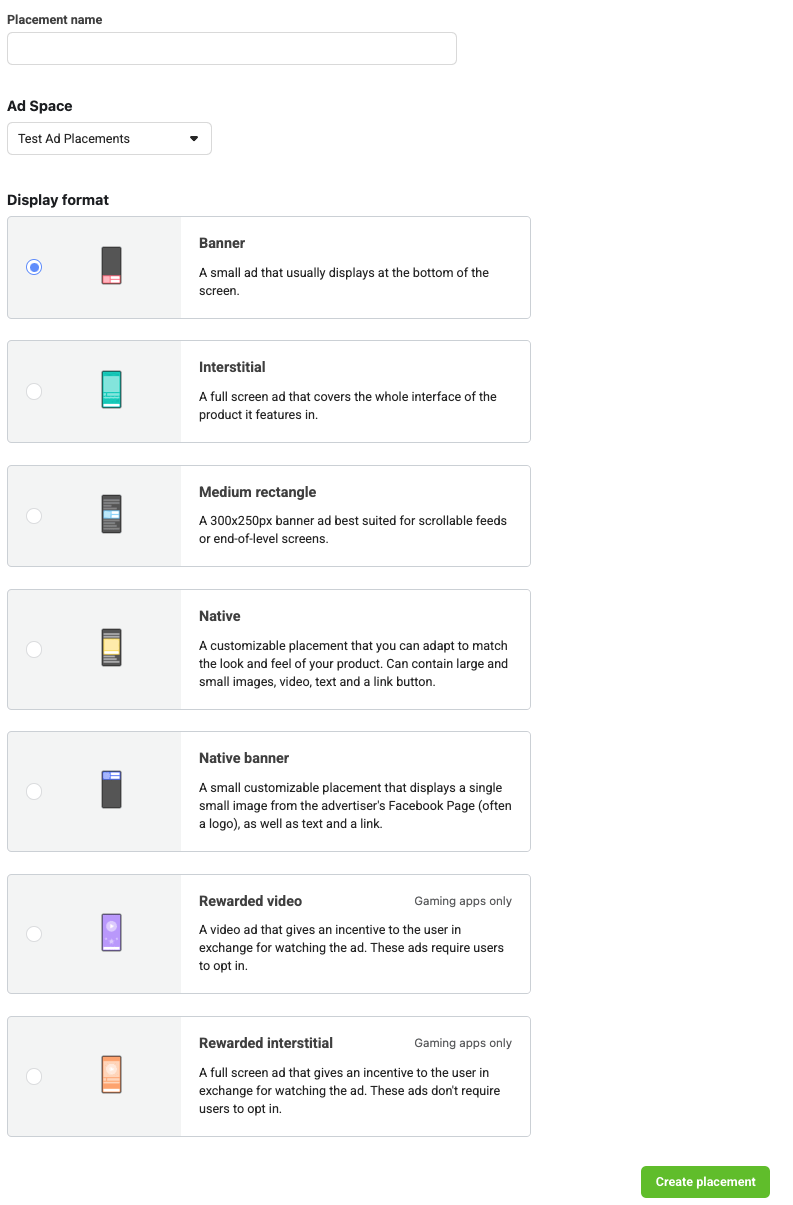Image resolution: width=793 pixels, height=1205 pixels.
Task: Open the Ad Space dropdown
Action: [x=109, y=139]
